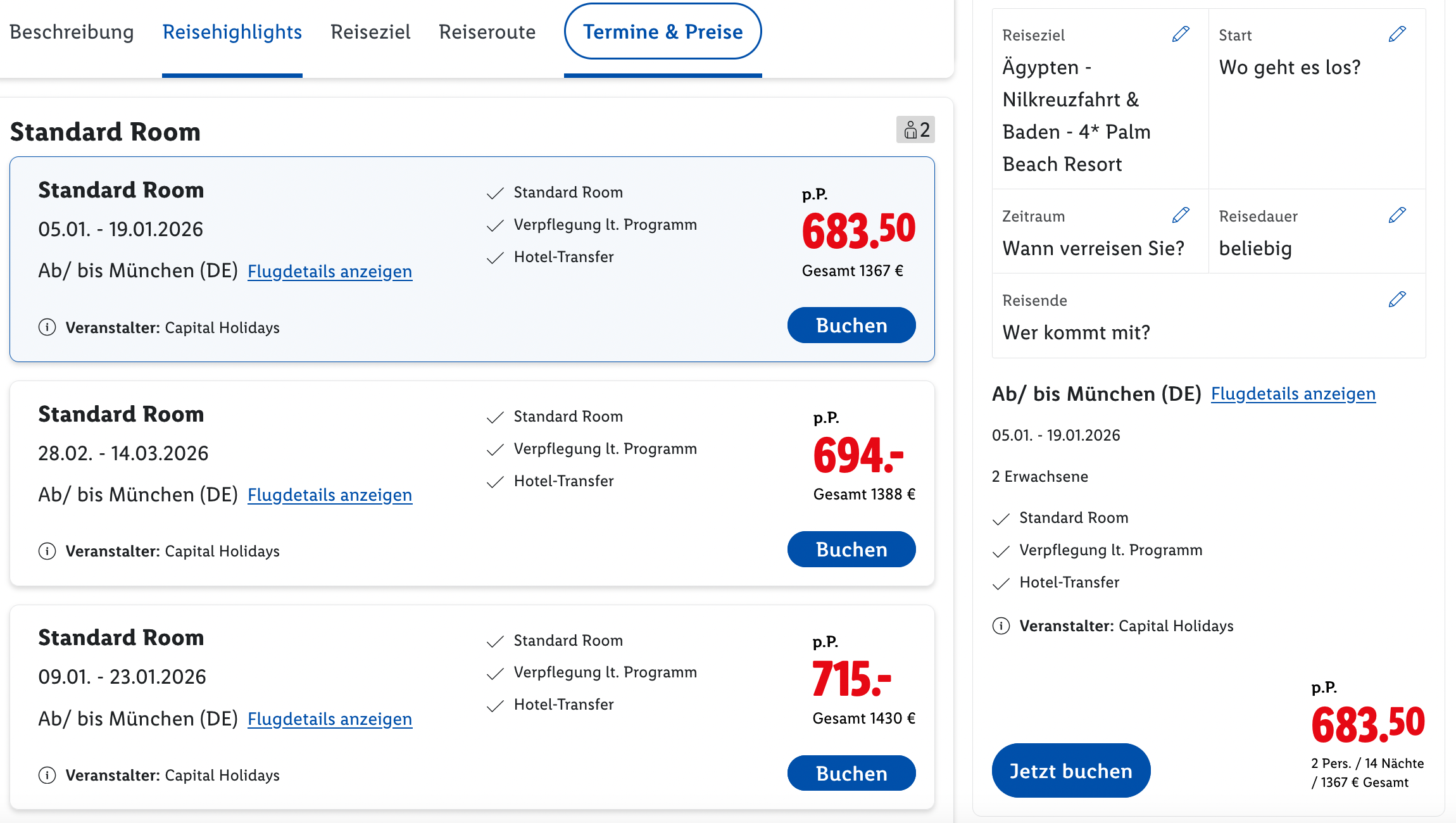Viewport: 1456px width, 823px height.
Task: Click the two-person occupancy badge
Action: pos(915,130)
